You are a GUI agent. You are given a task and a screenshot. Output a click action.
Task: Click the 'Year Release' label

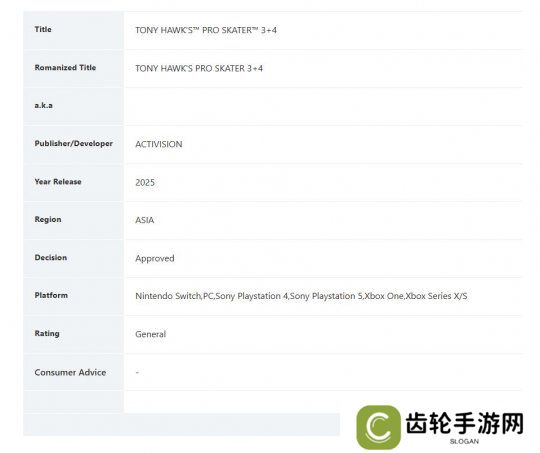58,182
